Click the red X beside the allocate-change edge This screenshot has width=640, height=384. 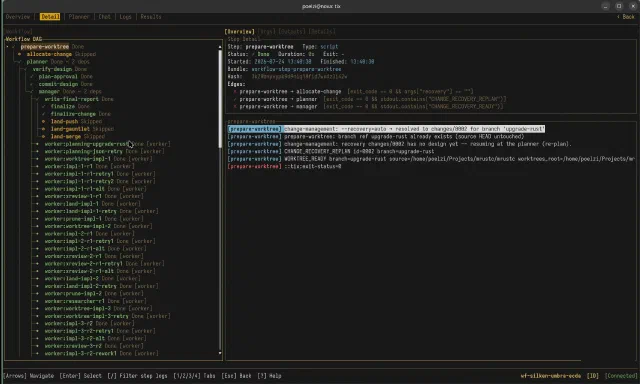[235, 91]
